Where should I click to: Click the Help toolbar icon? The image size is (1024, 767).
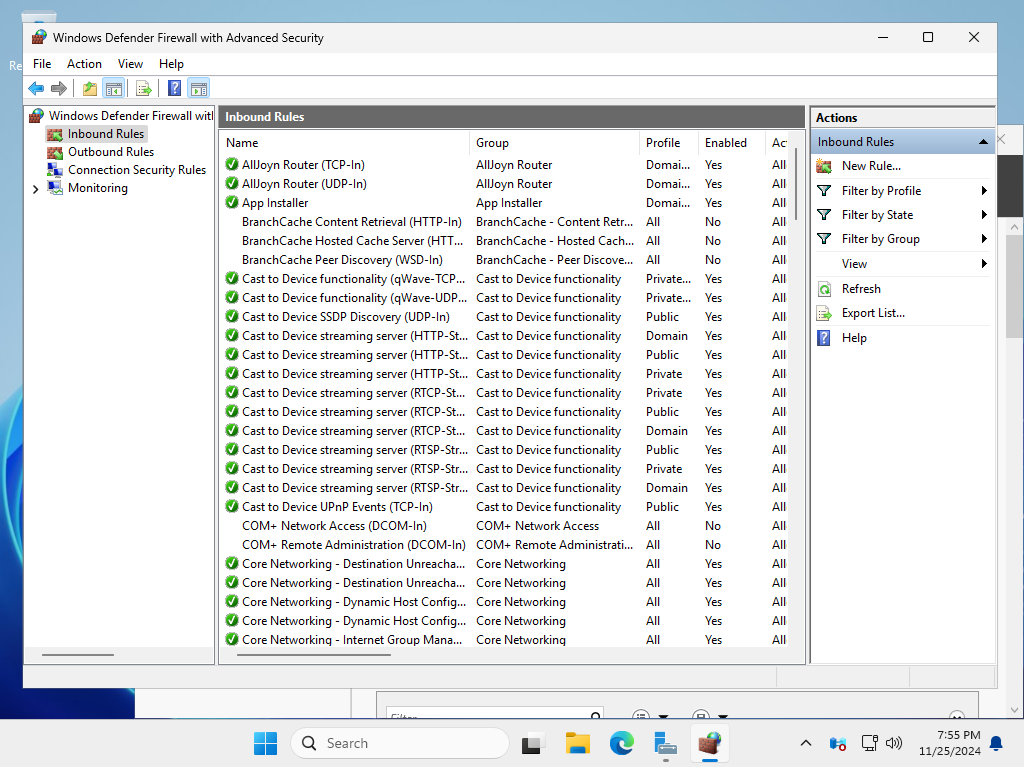(173, 88)
